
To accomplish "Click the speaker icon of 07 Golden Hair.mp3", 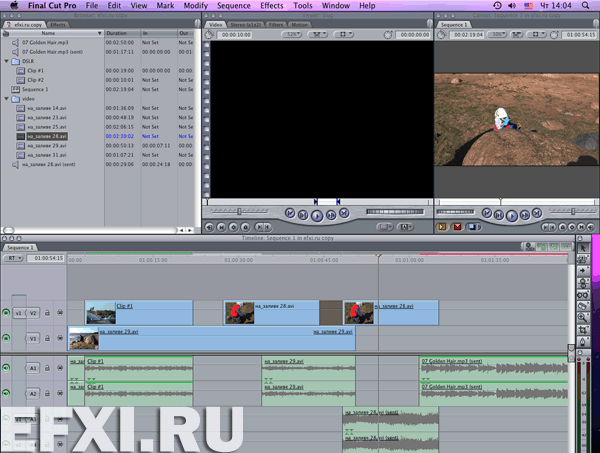I will coord(16,43).
